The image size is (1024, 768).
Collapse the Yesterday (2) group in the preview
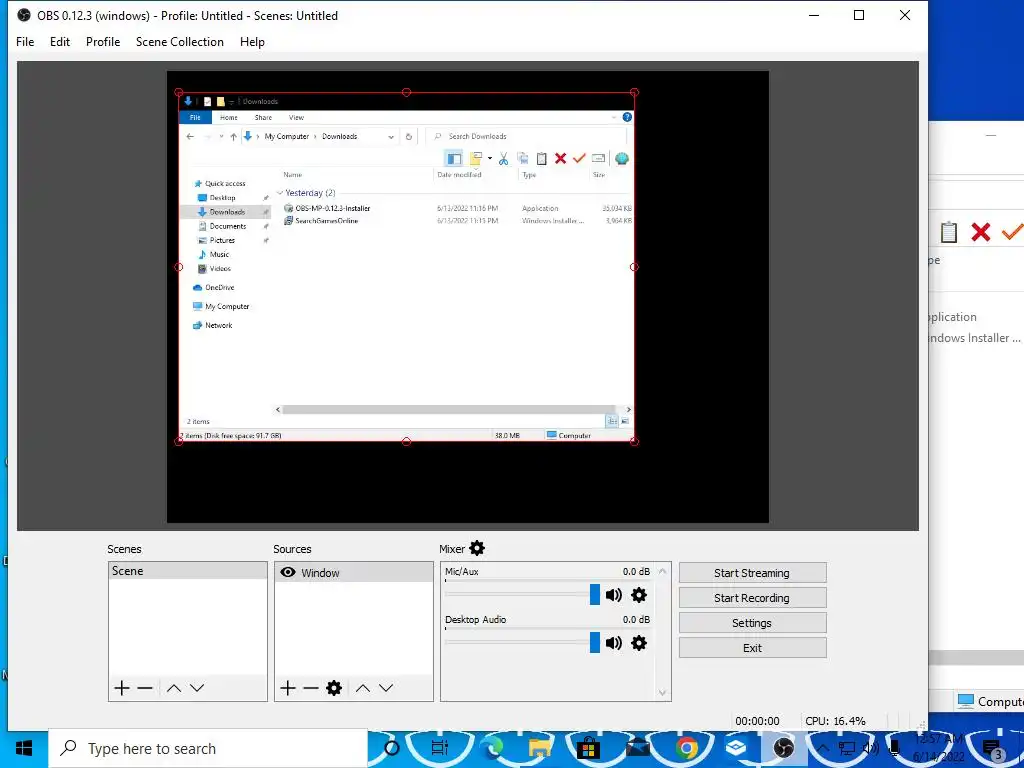(280, 193)
